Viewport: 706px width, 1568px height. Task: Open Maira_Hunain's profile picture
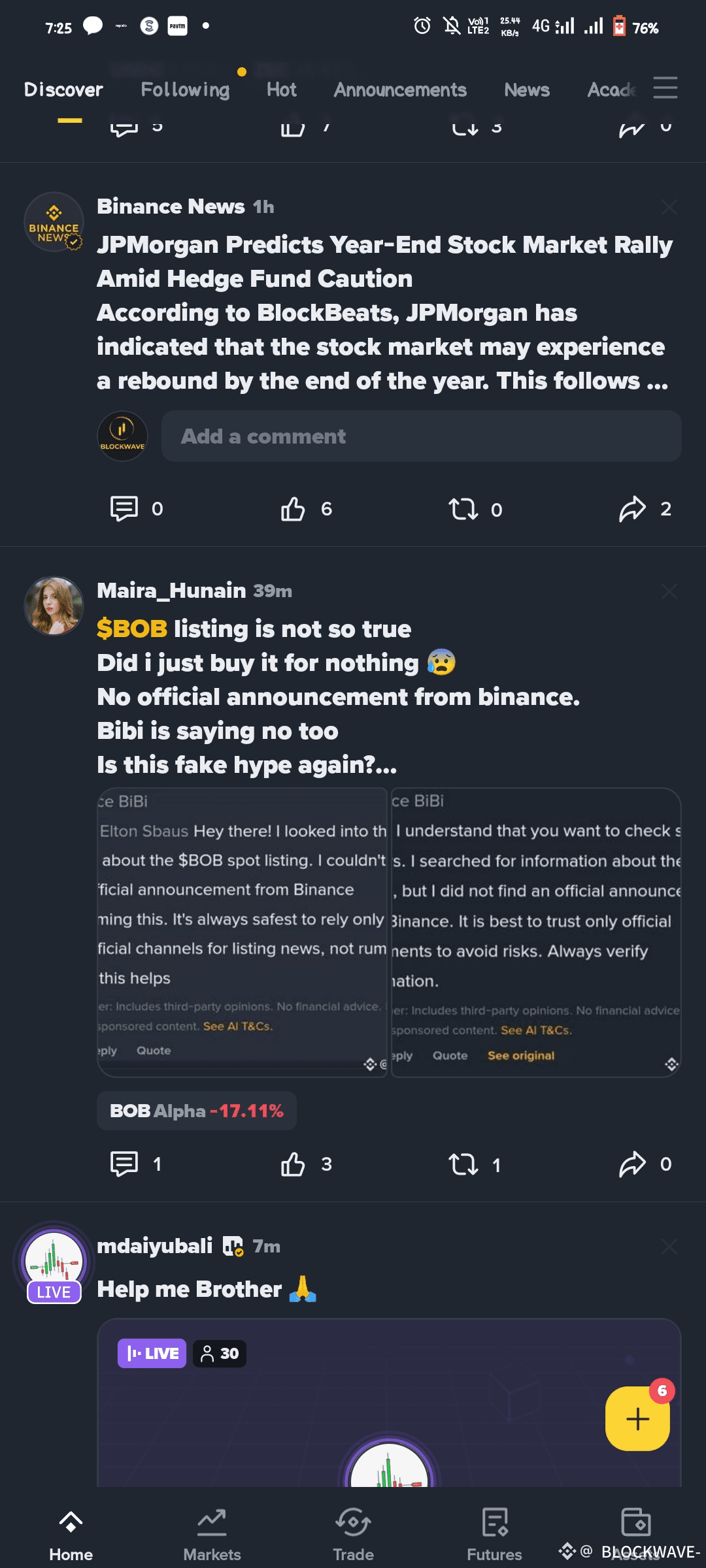point(54,606)
